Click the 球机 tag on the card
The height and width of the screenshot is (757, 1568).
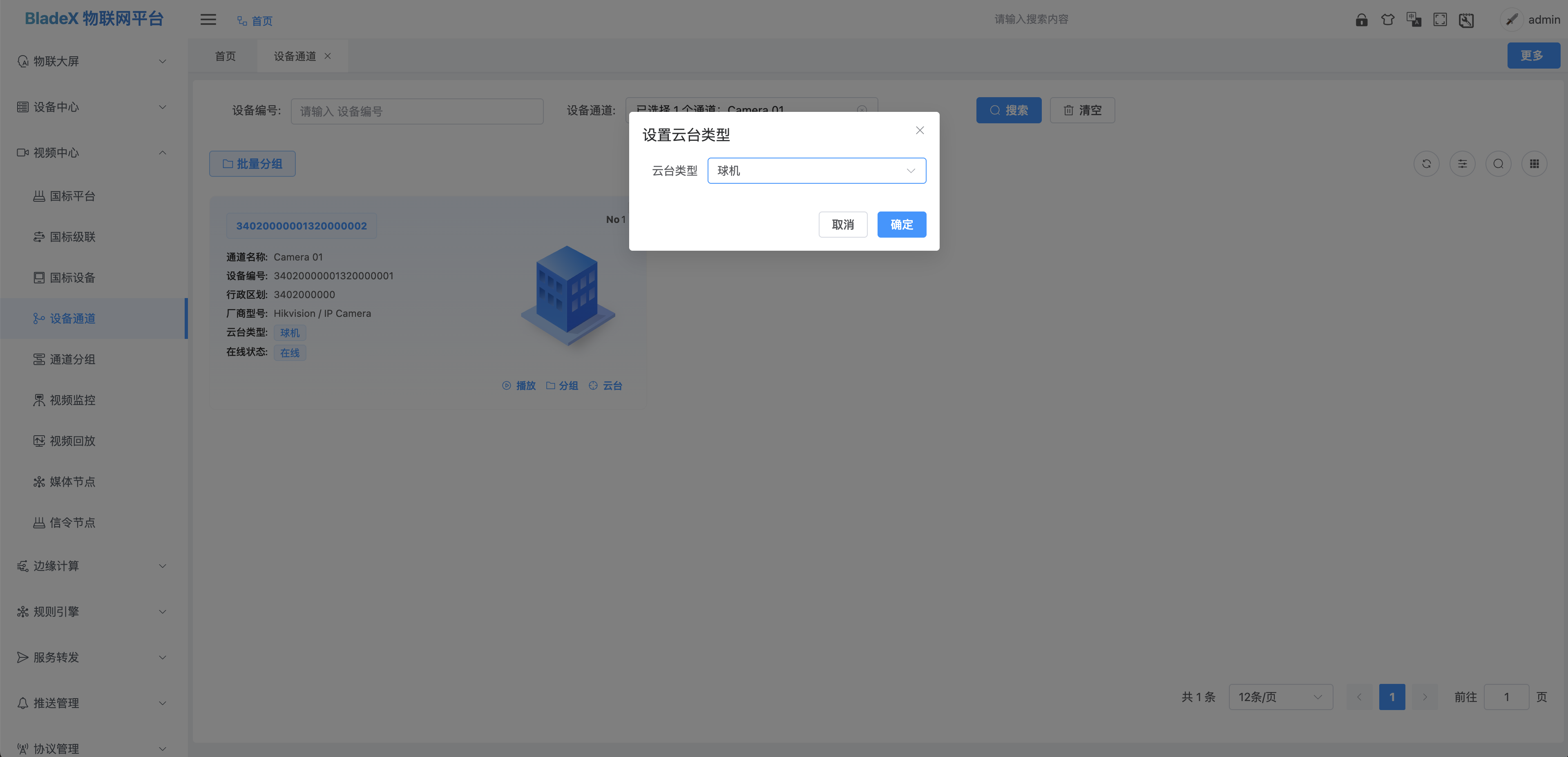pyautogui.click(x=290, y=333)
